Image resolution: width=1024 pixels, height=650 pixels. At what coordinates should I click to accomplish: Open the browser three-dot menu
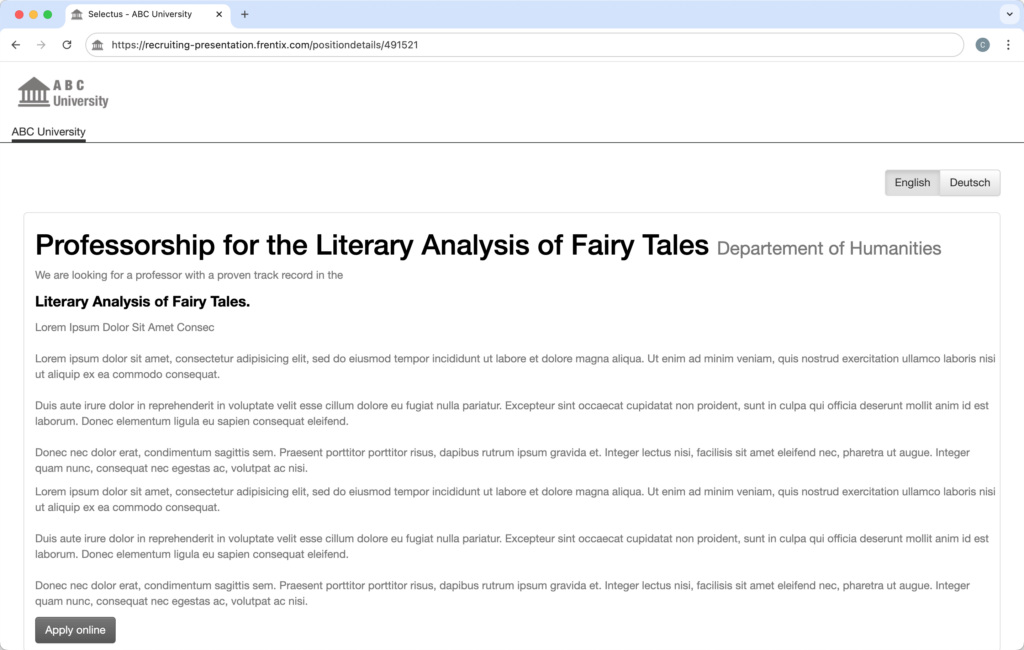coord(1008,45)
